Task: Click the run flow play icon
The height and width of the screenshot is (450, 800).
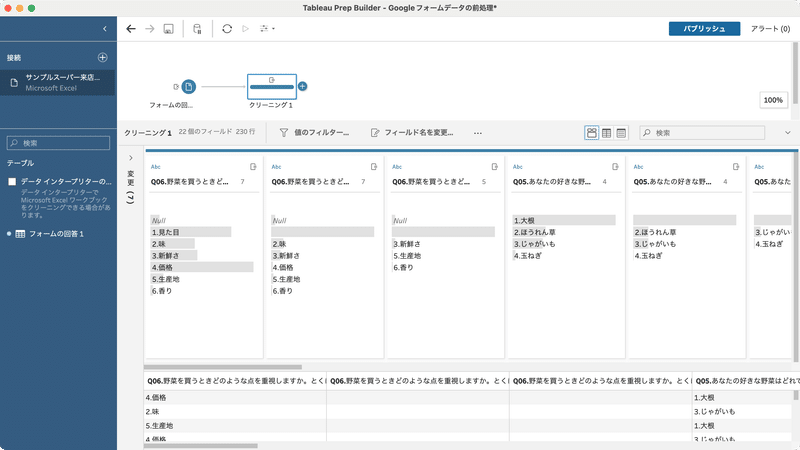Action: tap(245, 29)
